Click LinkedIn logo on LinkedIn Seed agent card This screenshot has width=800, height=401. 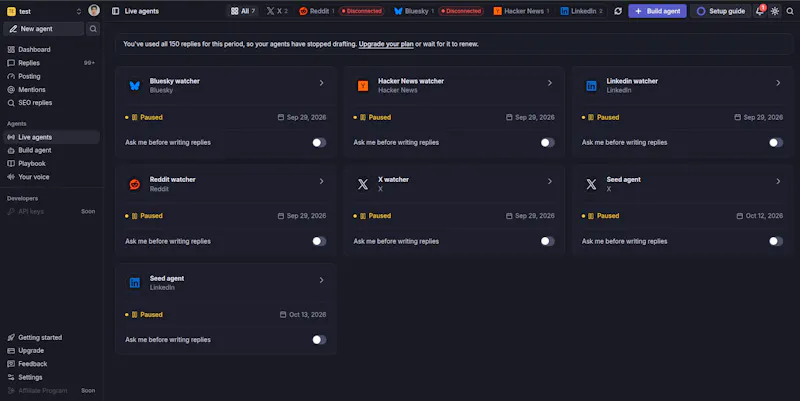pyautogui.click(x=135, y=283)
